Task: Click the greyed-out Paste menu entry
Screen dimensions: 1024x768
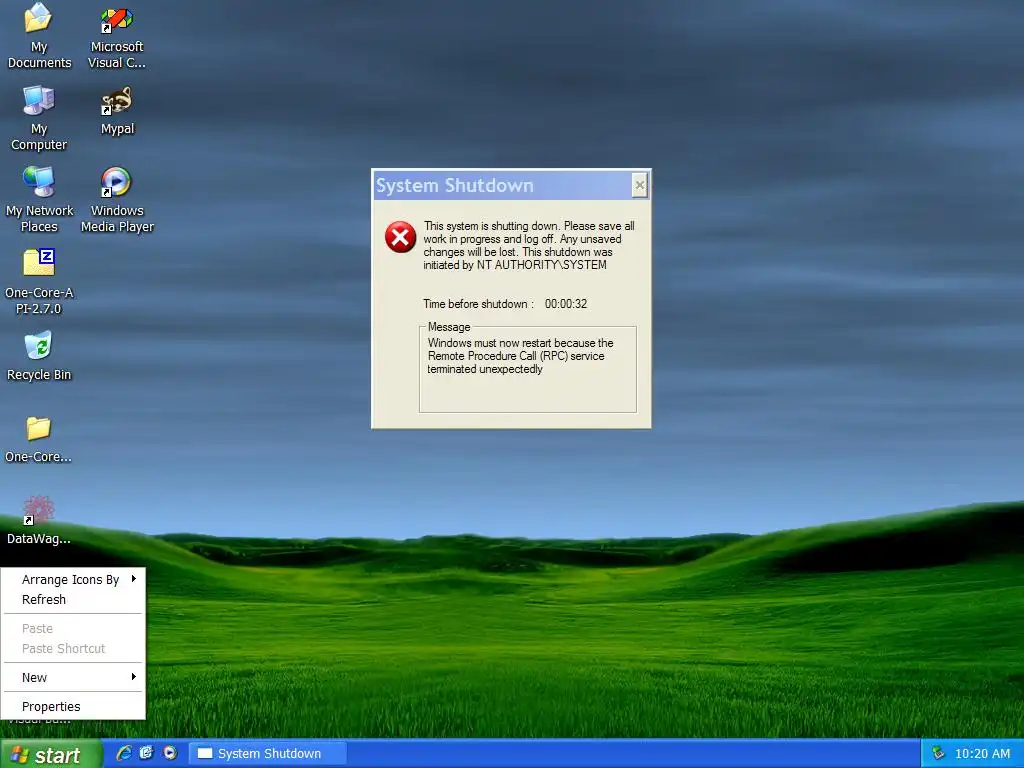Action: tap(73, 628)
